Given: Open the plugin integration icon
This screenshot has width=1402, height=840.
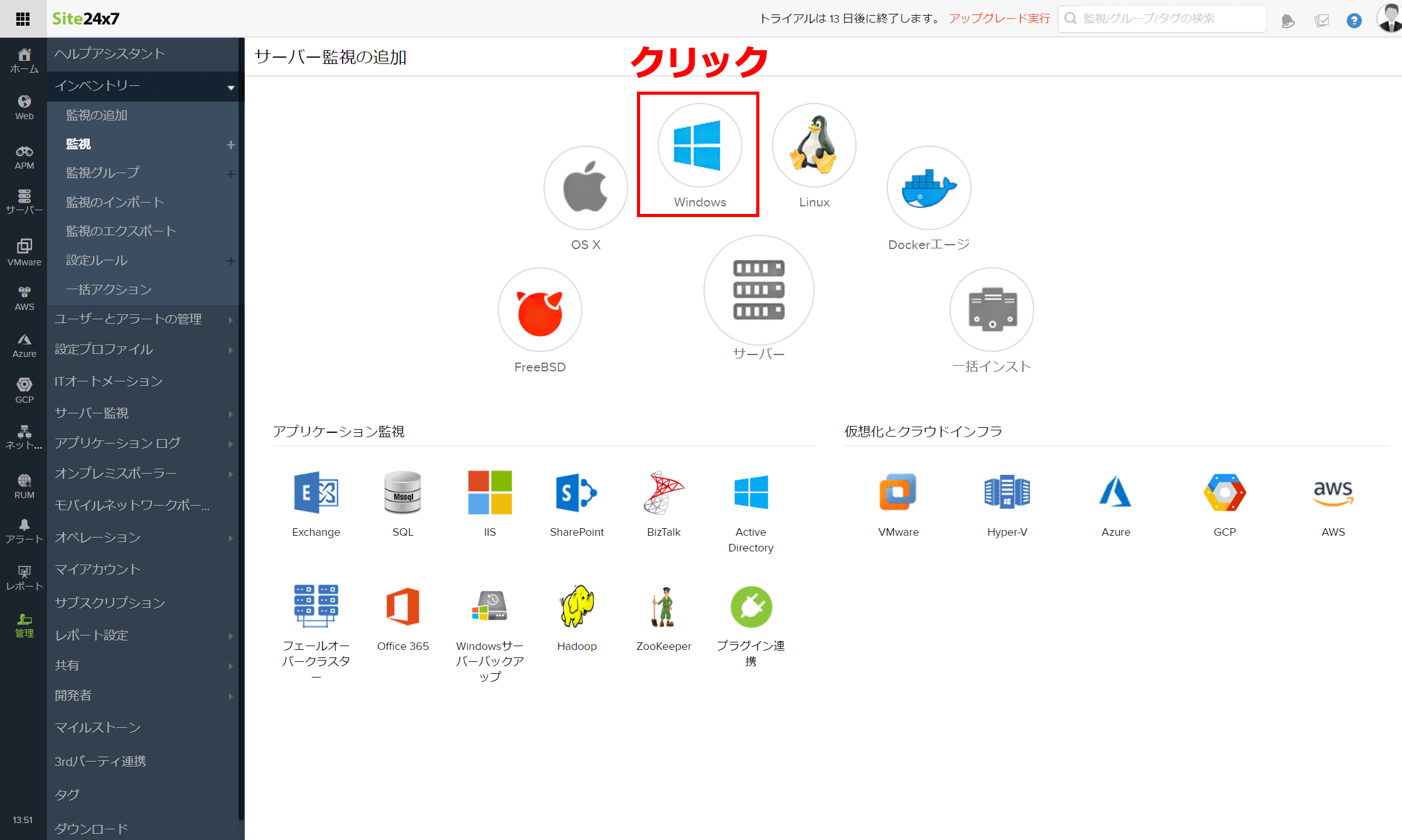Looking at the screenshot, I should pos(751,607).
